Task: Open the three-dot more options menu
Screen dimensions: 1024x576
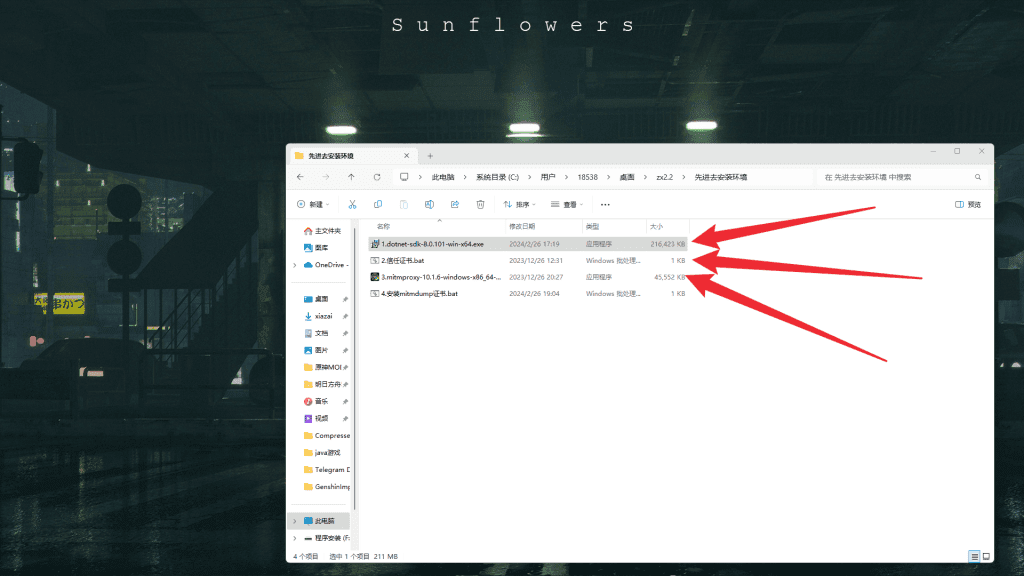Action: click(605, 204)
